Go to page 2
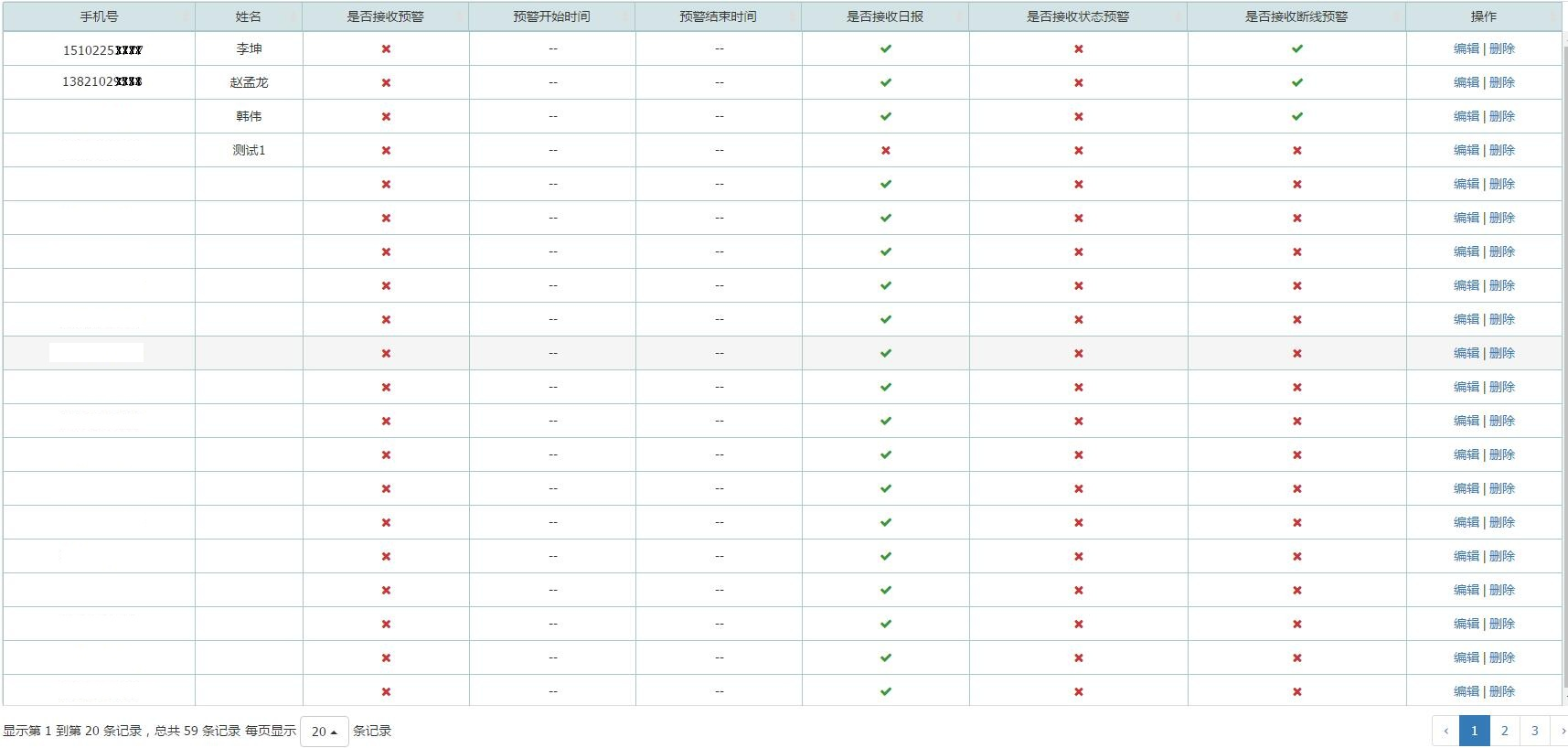The height and width of the screenshot is (748, 1568). coord(1504,731)
